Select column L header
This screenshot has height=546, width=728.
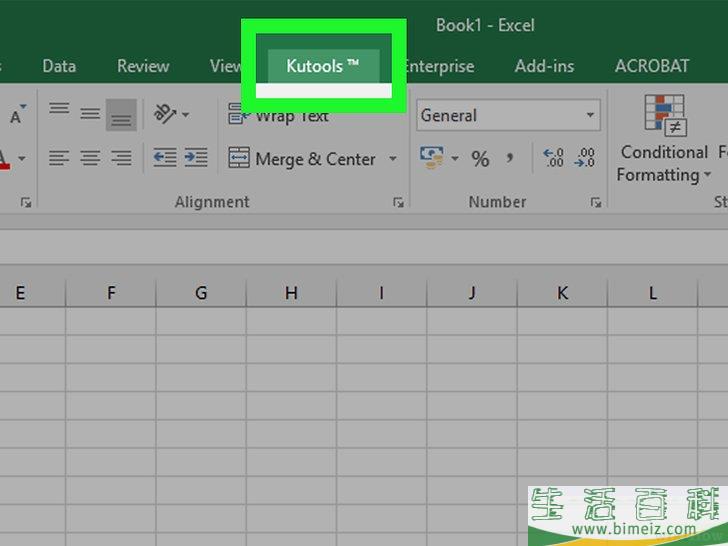coord(652,293)
